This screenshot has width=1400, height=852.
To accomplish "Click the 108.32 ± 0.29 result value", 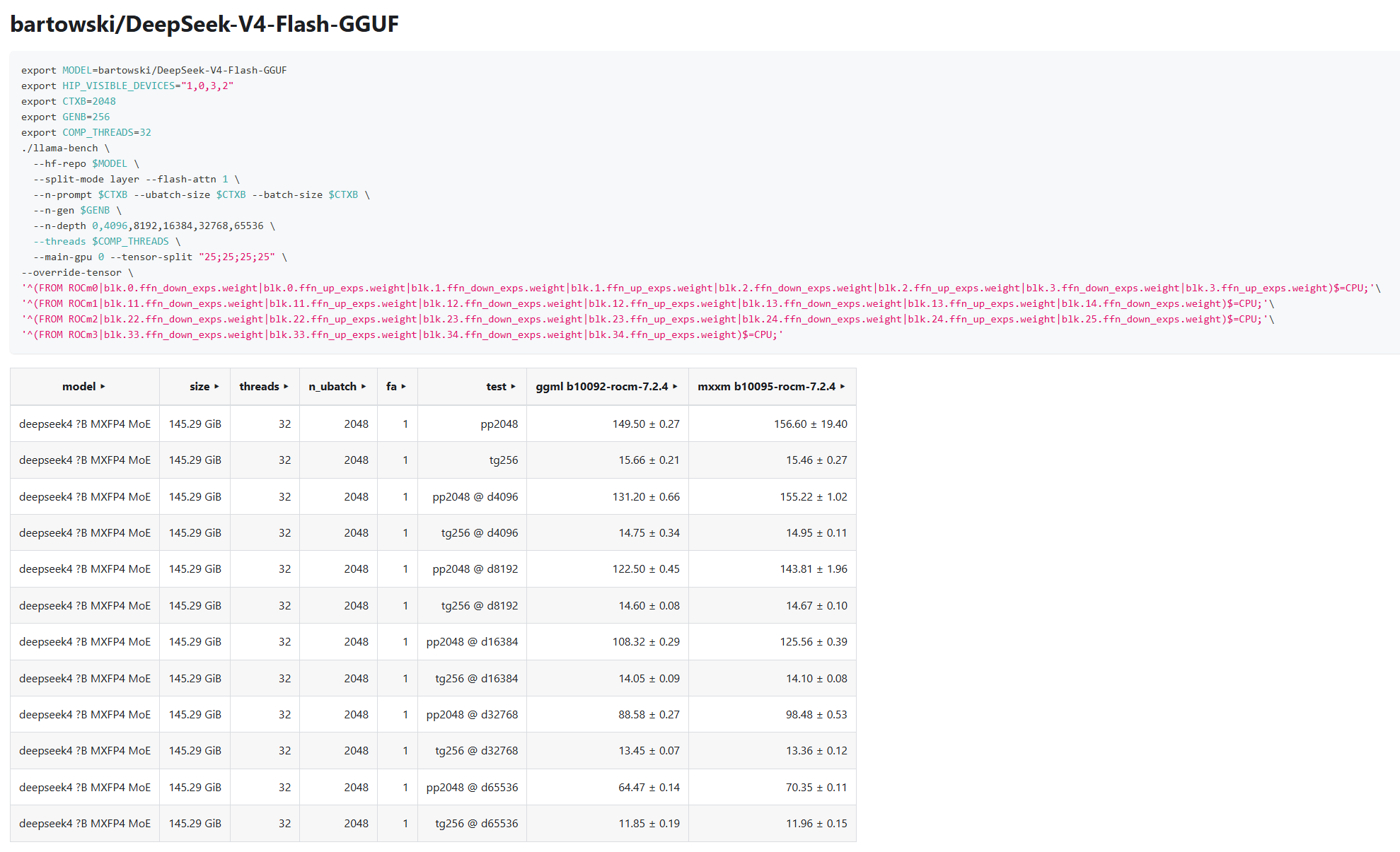I will pos(646,642).
